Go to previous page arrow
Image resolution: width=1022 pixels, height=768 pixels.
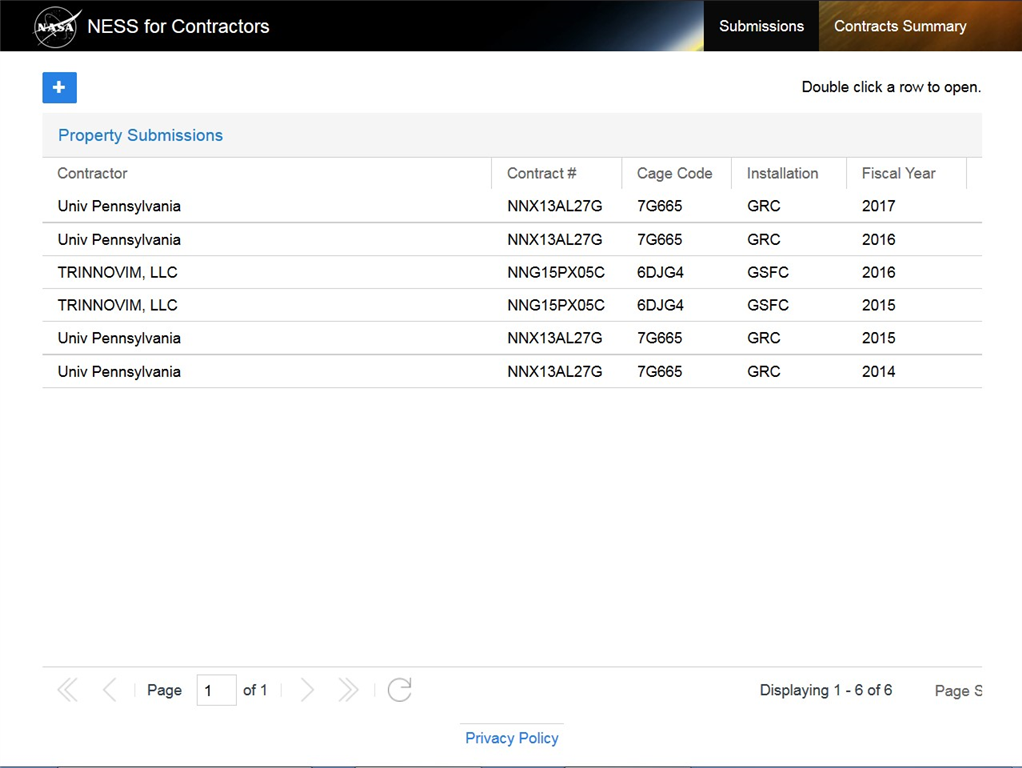click(109, 690)
